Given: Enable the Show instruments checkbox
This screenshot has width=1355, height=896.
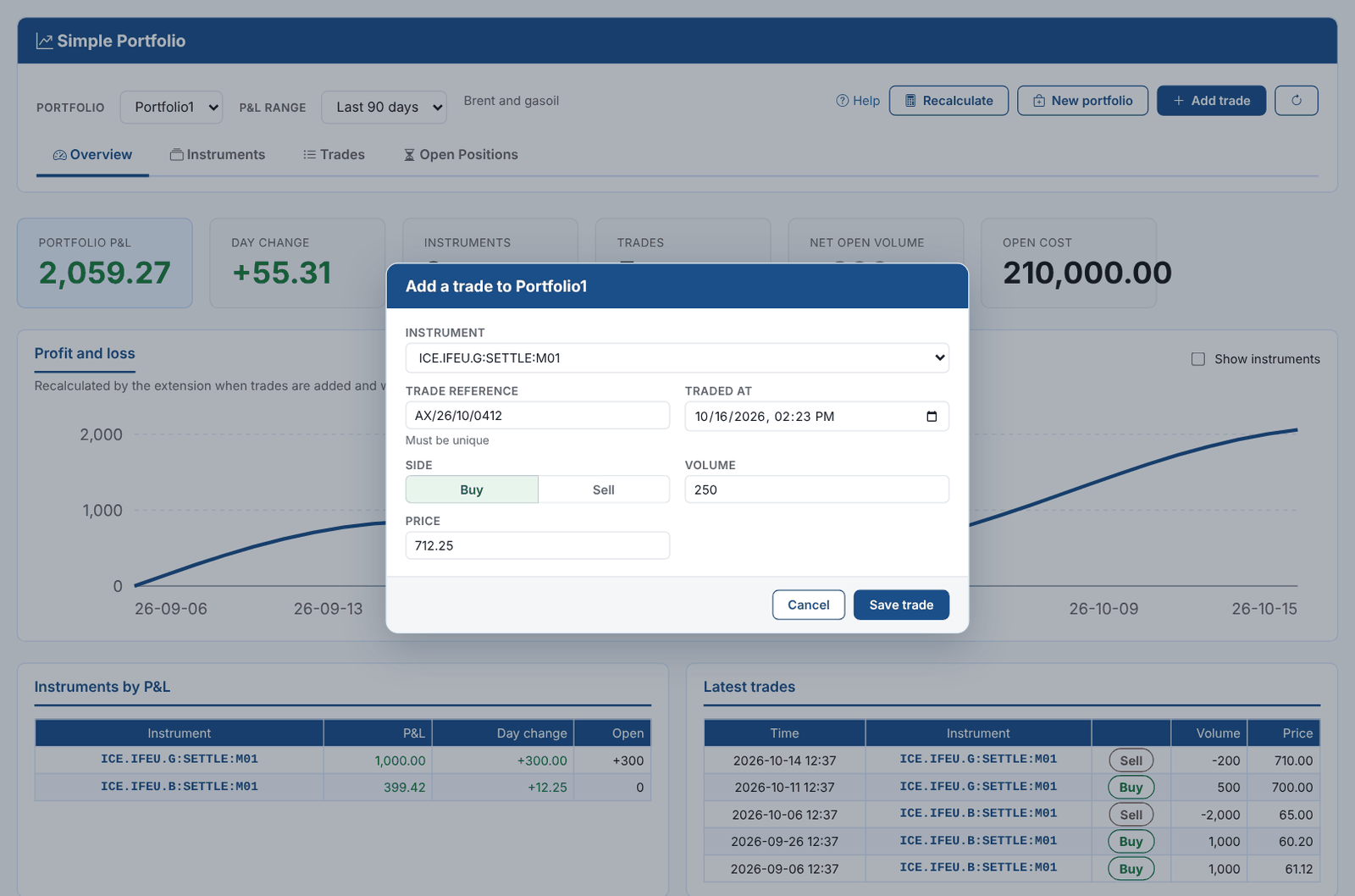Looking at the screenshot, I should (1198, 359).
